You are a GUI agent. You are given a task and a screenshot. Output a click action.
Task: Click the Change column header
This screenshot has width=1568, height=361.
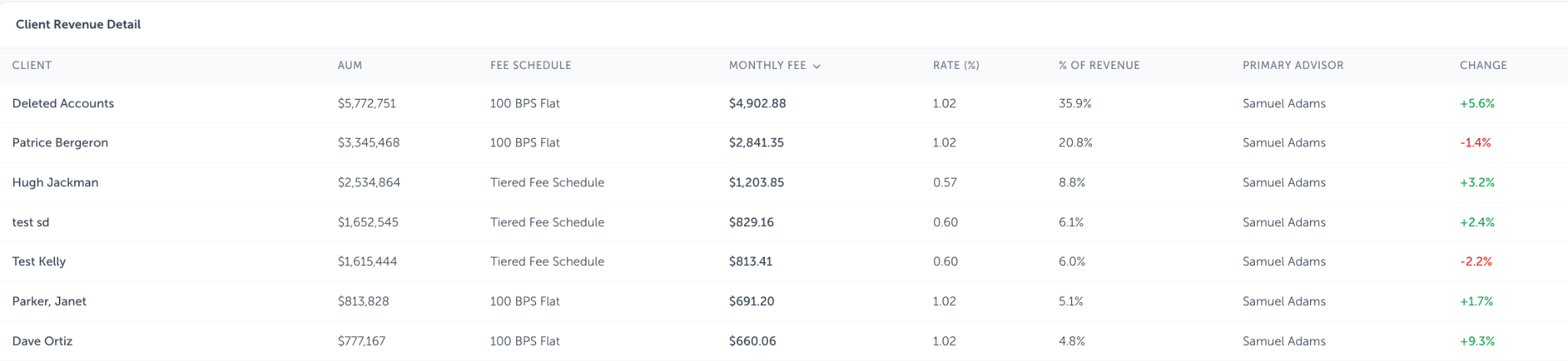click(x=1483, y=65)
